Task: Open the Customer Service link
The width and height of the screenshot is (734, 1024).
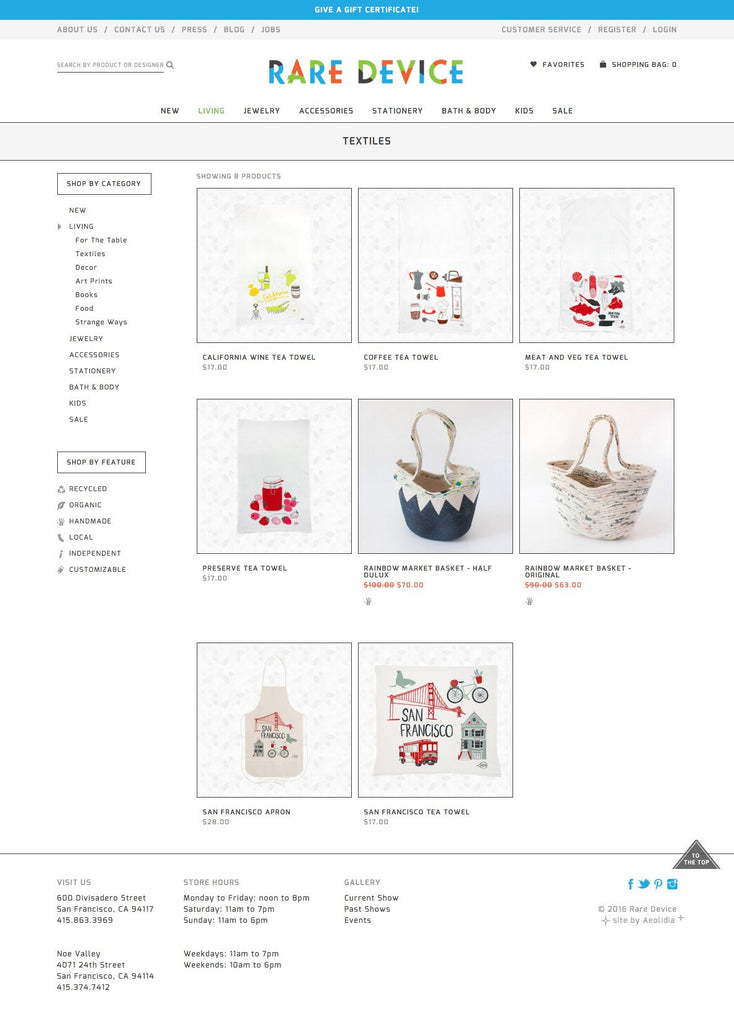Action: tap(541, 29)
